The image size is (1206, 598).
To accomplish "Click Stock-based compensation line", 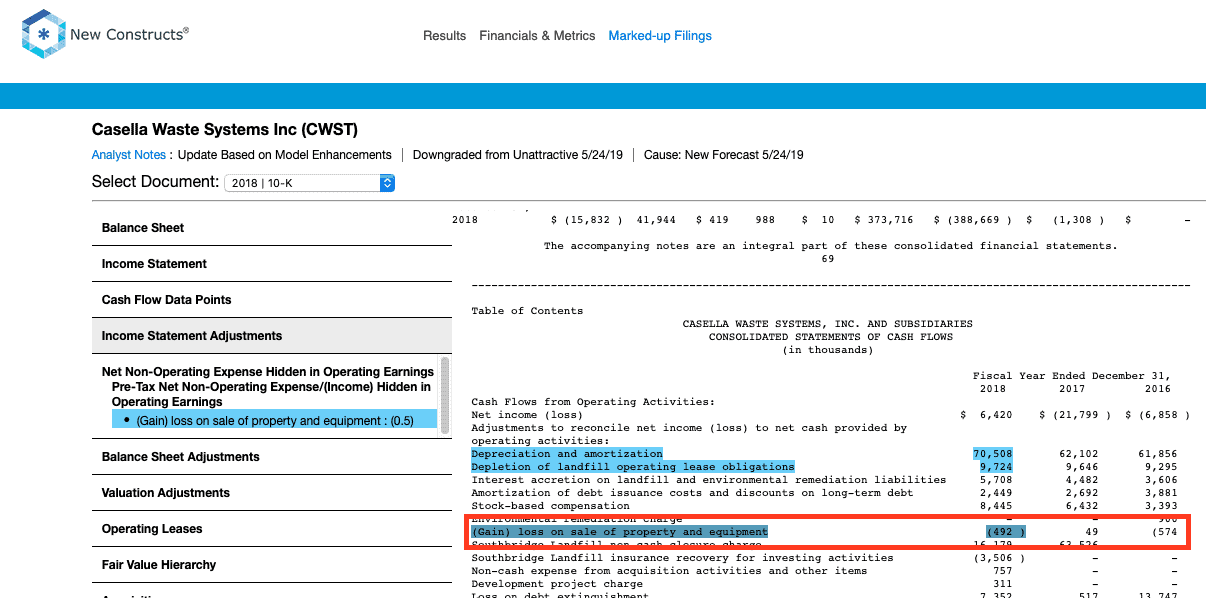I will click(551, 506).
